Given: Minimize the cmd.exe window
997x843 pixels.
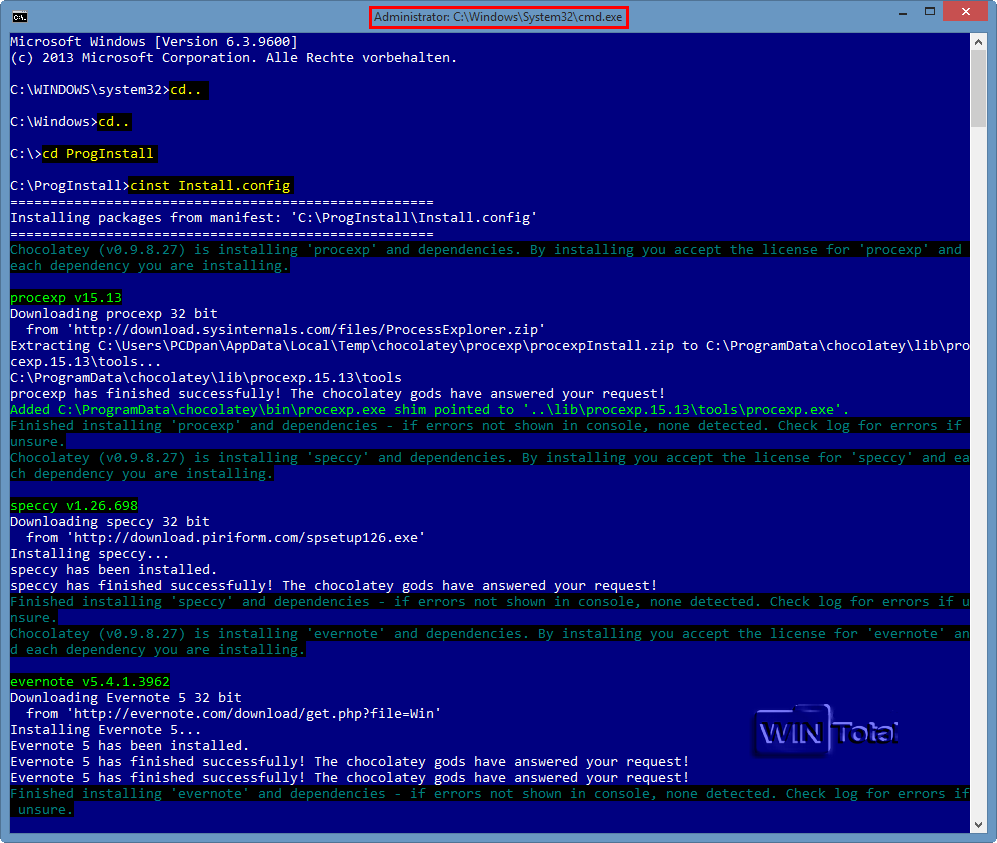Looking at the screenshot, I should click(x=902, y=12).
